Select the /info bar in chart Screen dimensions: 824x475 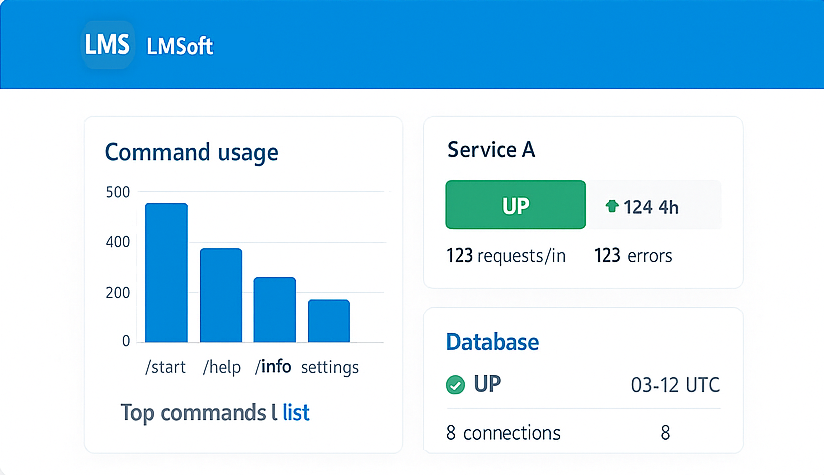point(274,309)
